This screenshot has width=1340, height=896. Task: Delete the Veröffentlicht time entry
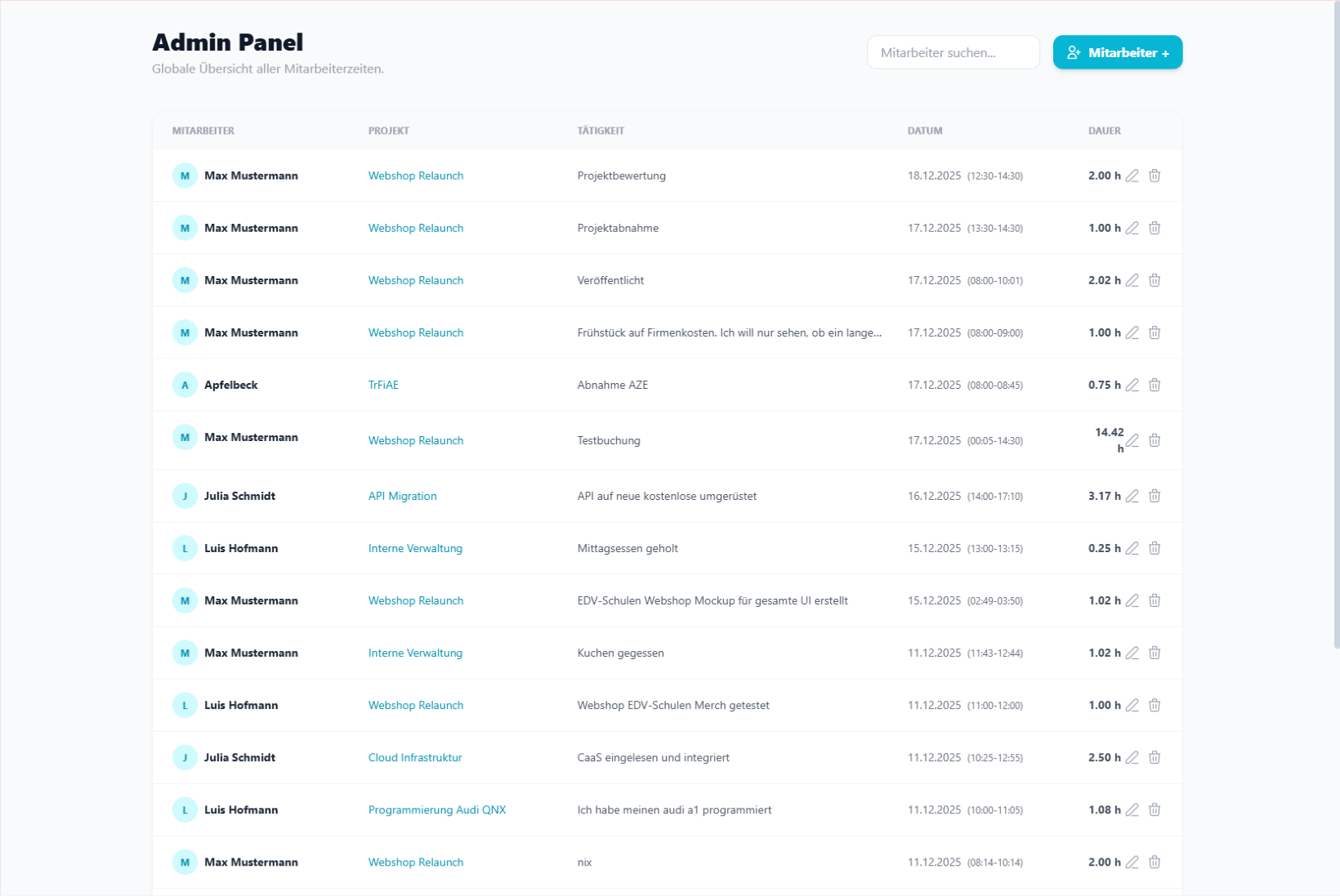(x=1155, y=280)
